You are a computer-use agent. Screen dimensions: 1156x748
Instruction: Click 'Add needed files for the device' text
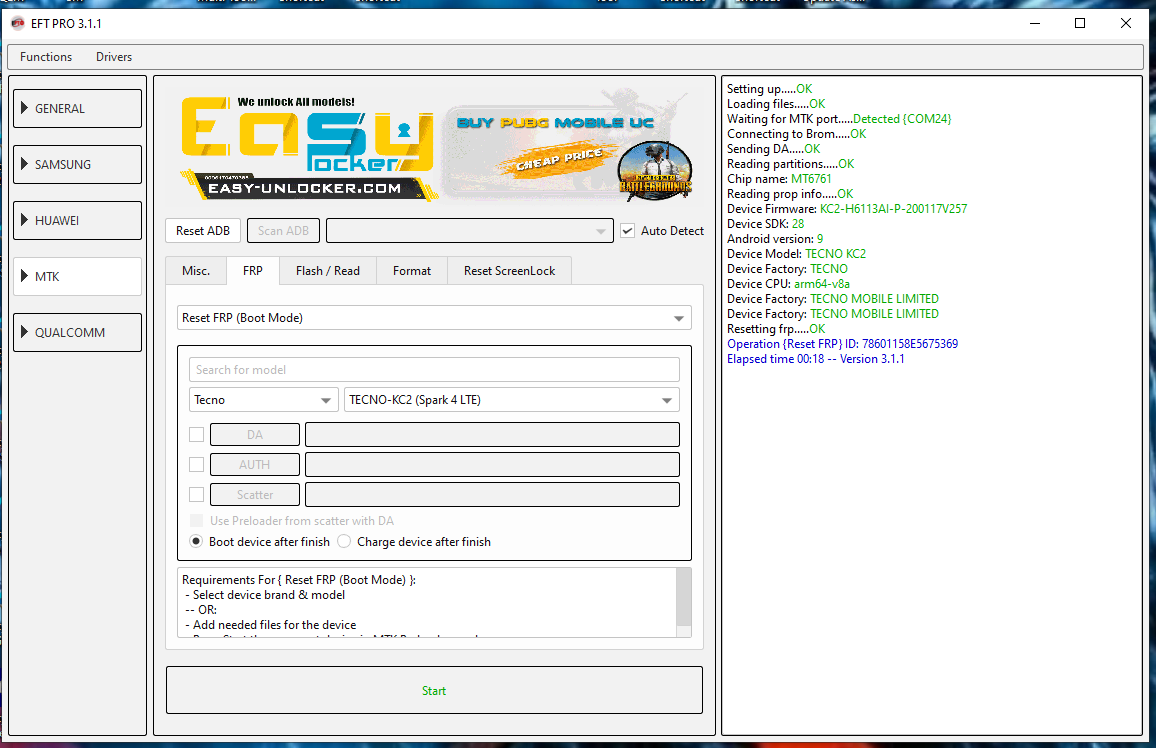click(x=274, y=625)
